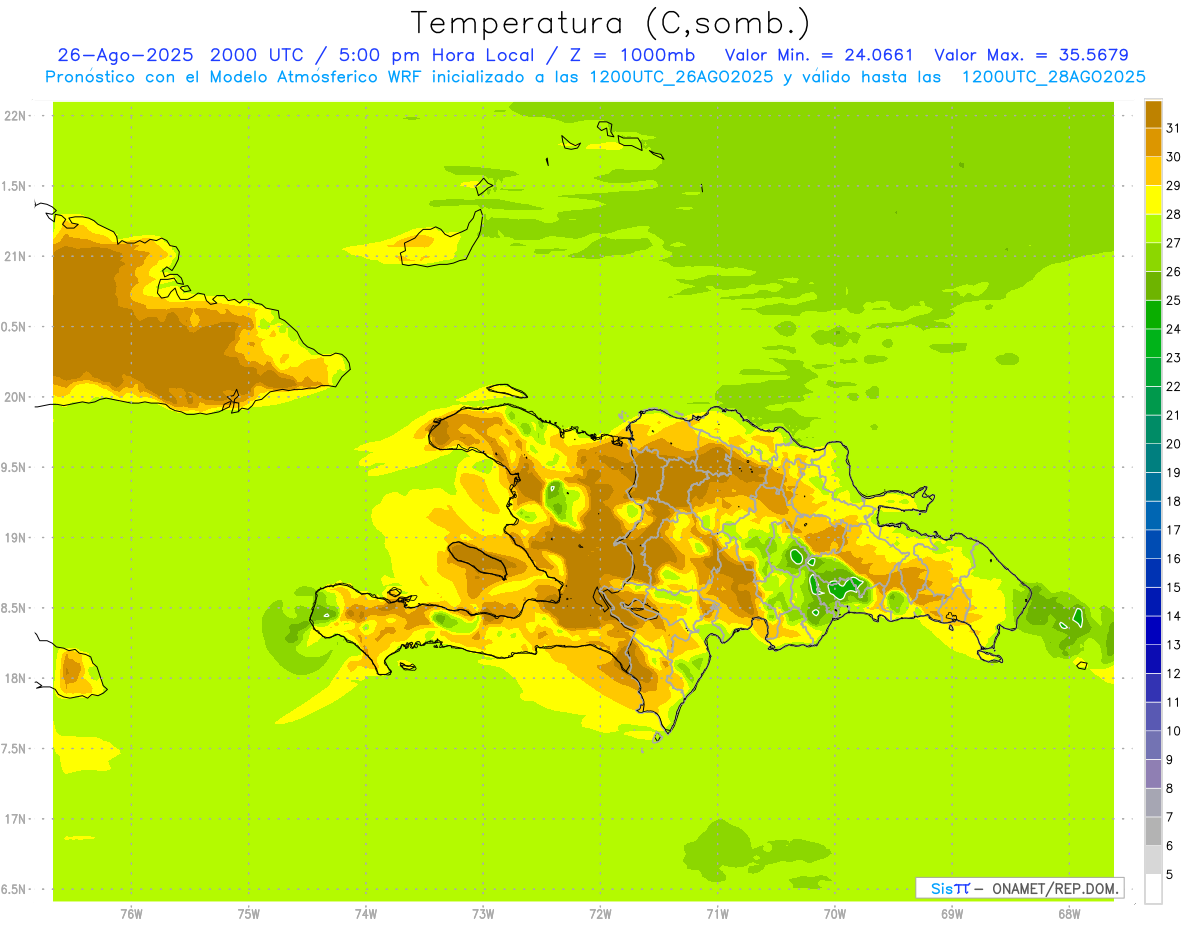The width and height of the screenshot is (1200, 927).
Task: Click the "17N" latitude label
Action: tap(18, 819)
